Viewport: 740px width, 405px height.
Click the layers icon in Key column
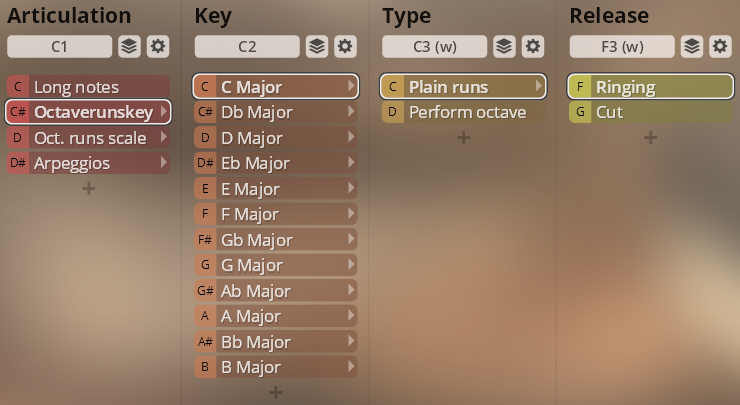(x=316, y=46)
